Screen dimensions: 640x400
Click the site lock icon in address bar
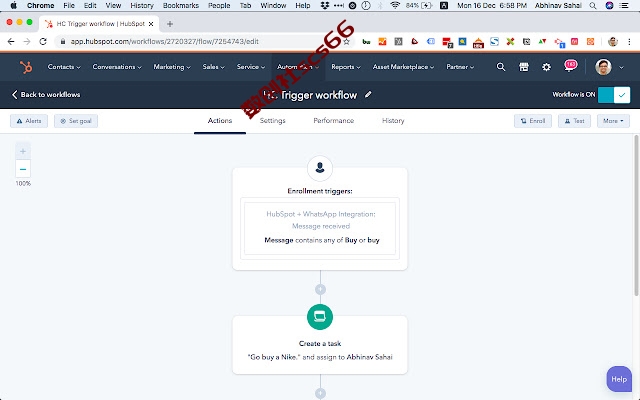[62, 41]
